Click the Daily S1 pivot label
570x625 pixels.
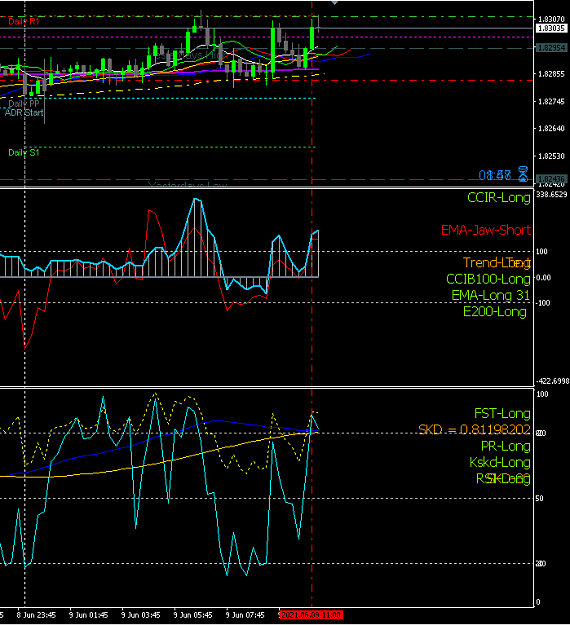24,153
